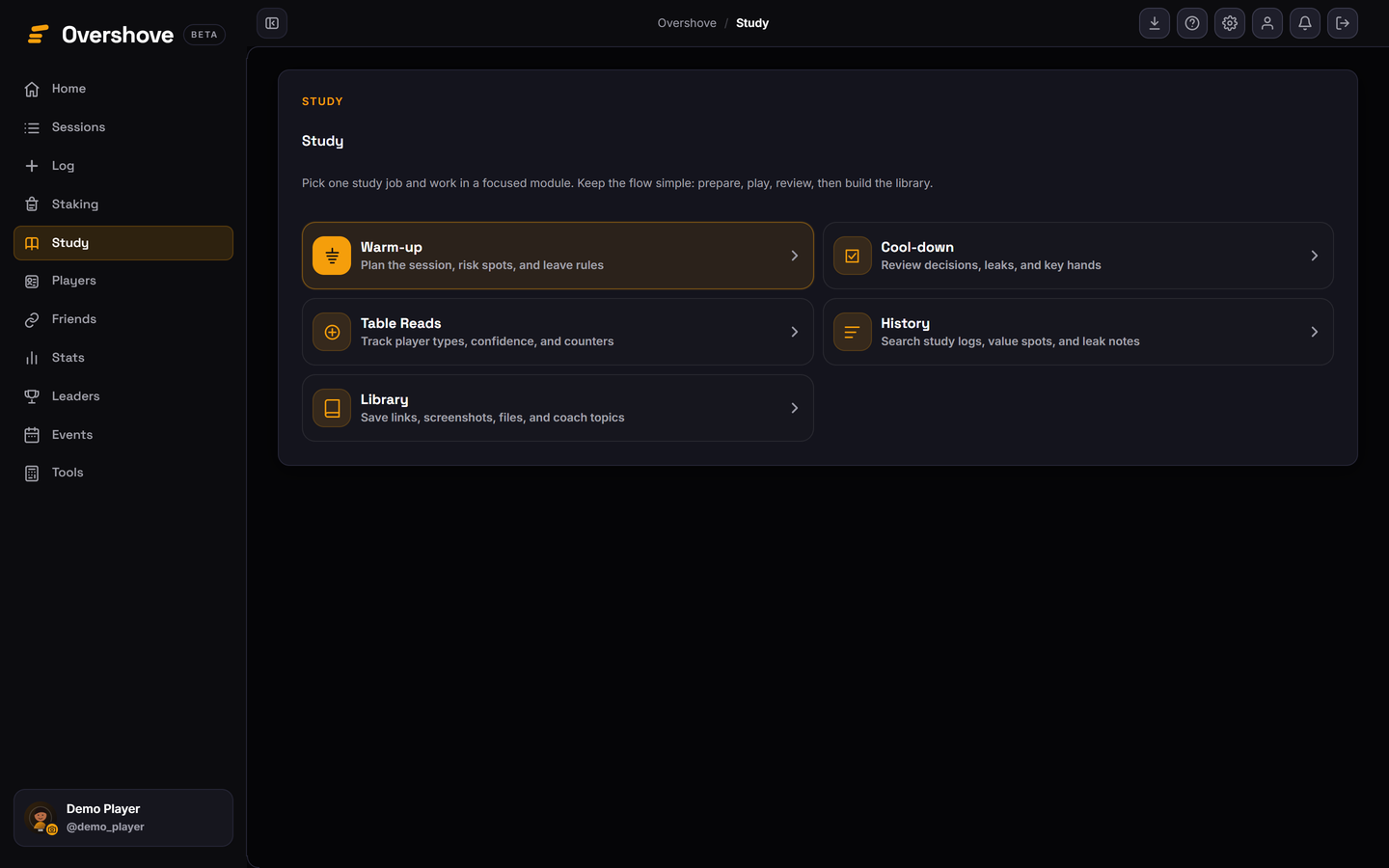The width and height of the screenshot is (1389, 868).
Task: Click the download icon in top bar
Action: point(1154,23)
